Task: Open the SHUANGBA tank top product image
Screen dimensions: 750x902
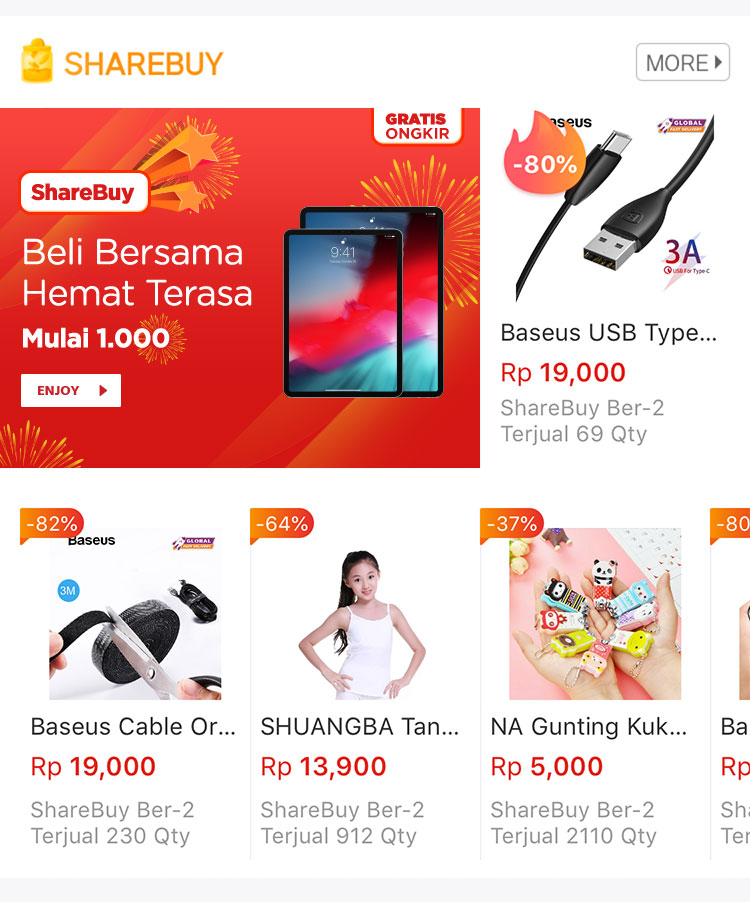Action: [x=365, y=614]
